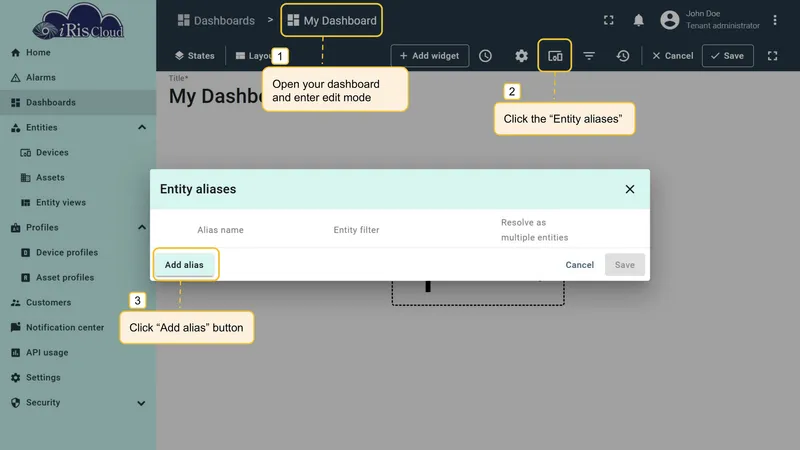The width and height of the screenshot is (800, 450).
Task: Click the iRisCloud logo
Action: [x=78, y=21]
